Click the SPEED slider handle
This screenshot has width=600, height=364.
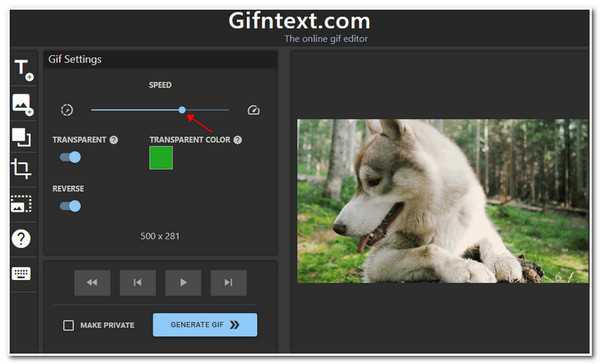(182, 110)
